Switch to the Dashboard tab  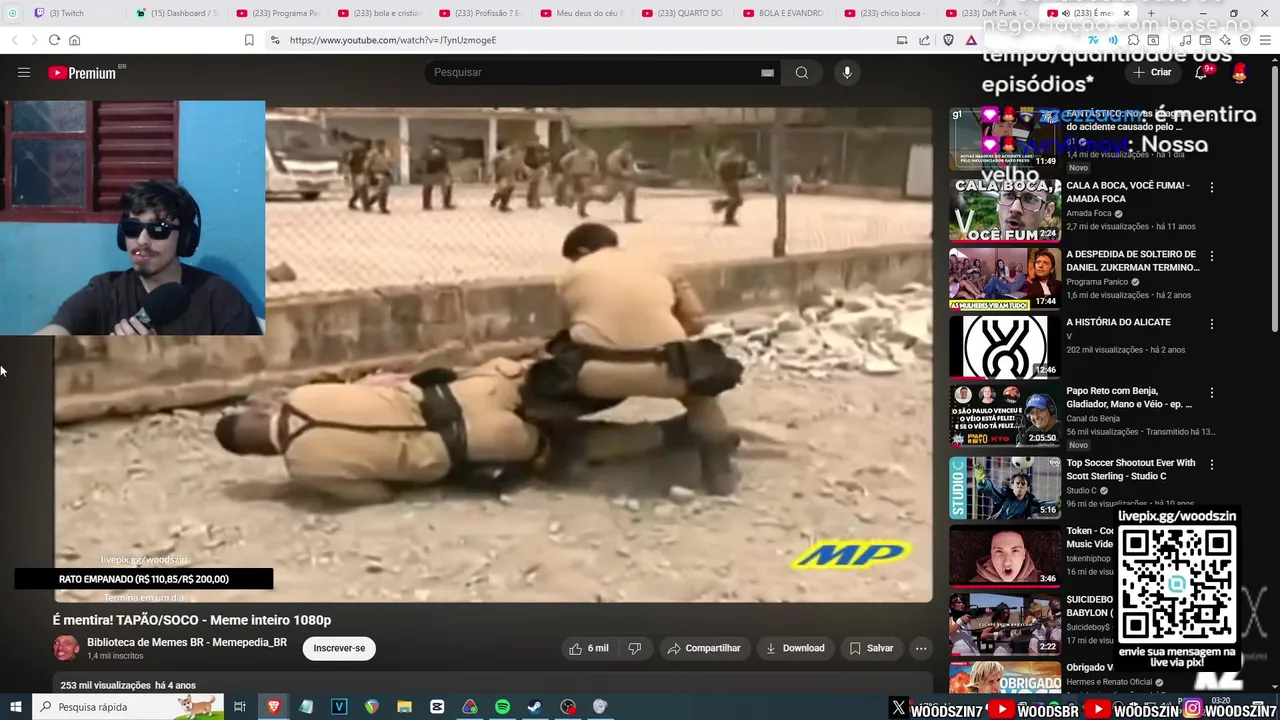(x=178, y=13)
